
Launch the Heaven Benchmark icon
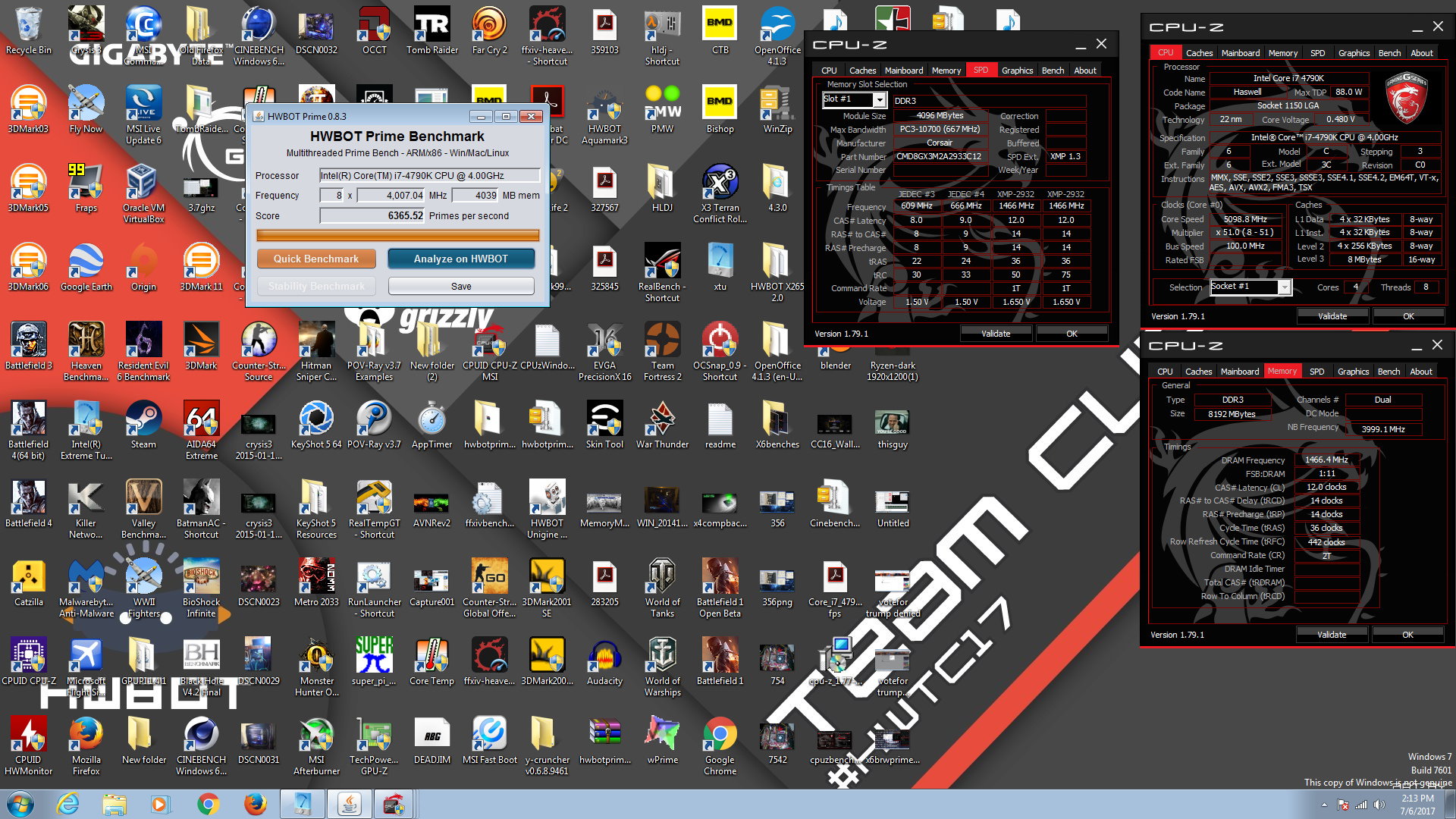(x=86, y=351)
